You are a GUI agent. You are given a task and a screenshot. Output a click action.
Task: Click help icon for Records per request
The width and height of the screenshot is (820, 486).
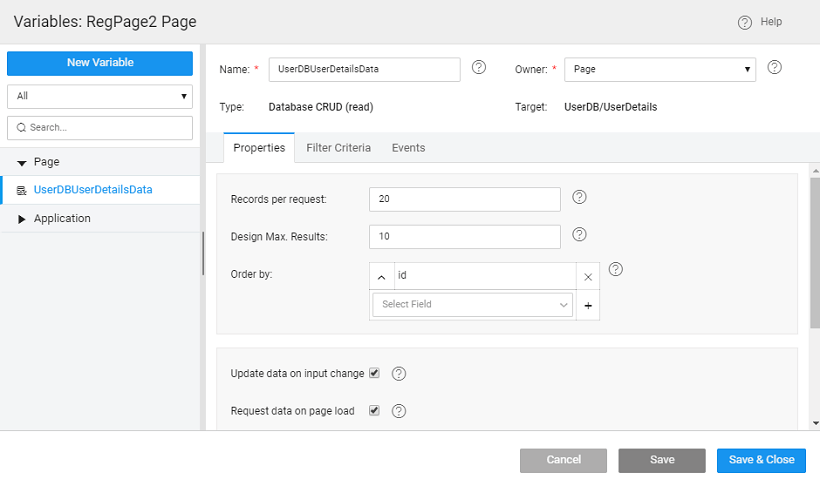[579, 197]
